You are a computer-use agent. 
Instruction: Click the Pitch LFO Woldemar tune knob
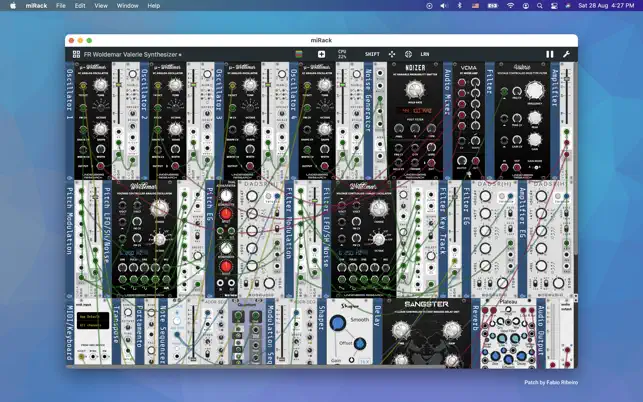click(x=159, y=208)
